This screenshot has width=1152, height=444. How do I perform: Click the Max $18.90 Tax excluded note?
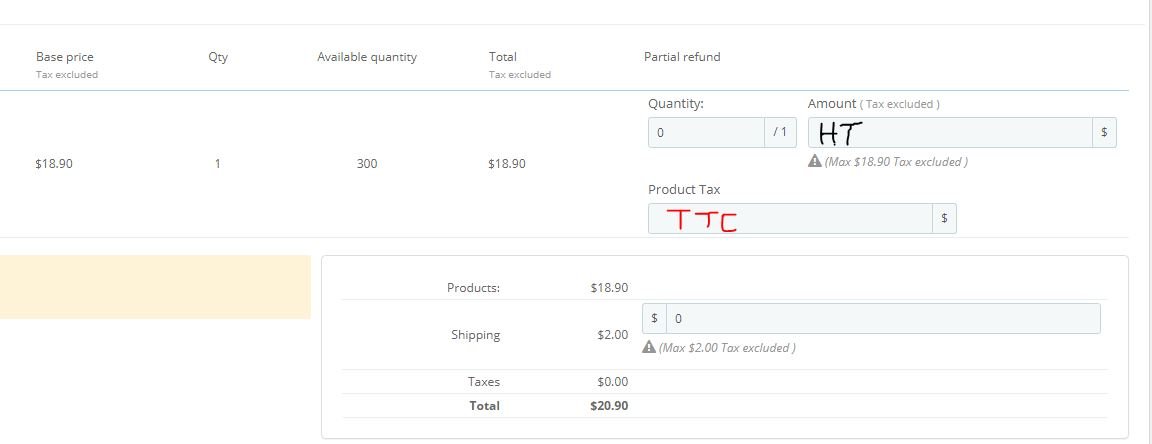896,161
